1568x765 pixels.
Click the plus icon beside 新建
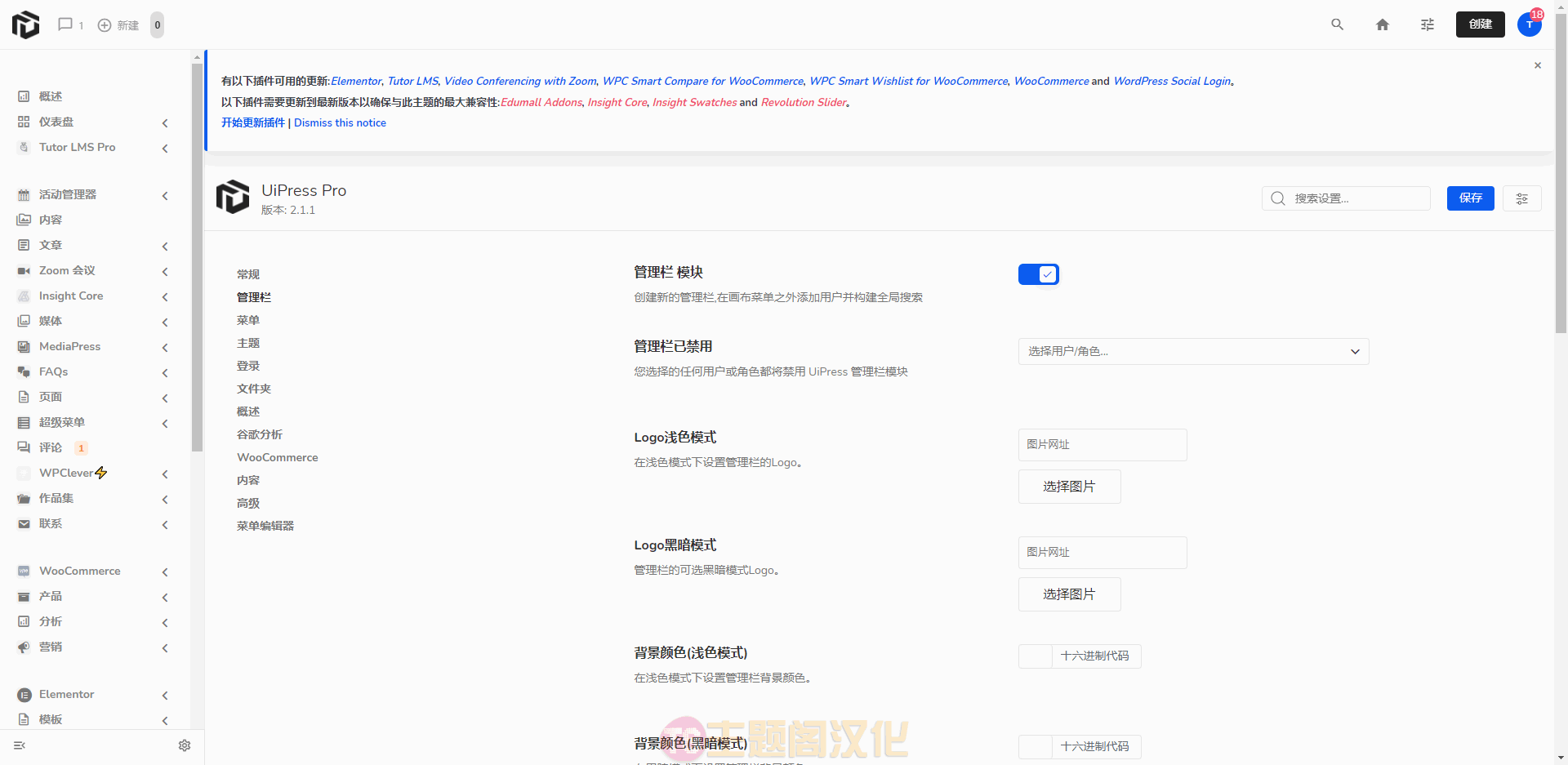click(x=105, y=25)
